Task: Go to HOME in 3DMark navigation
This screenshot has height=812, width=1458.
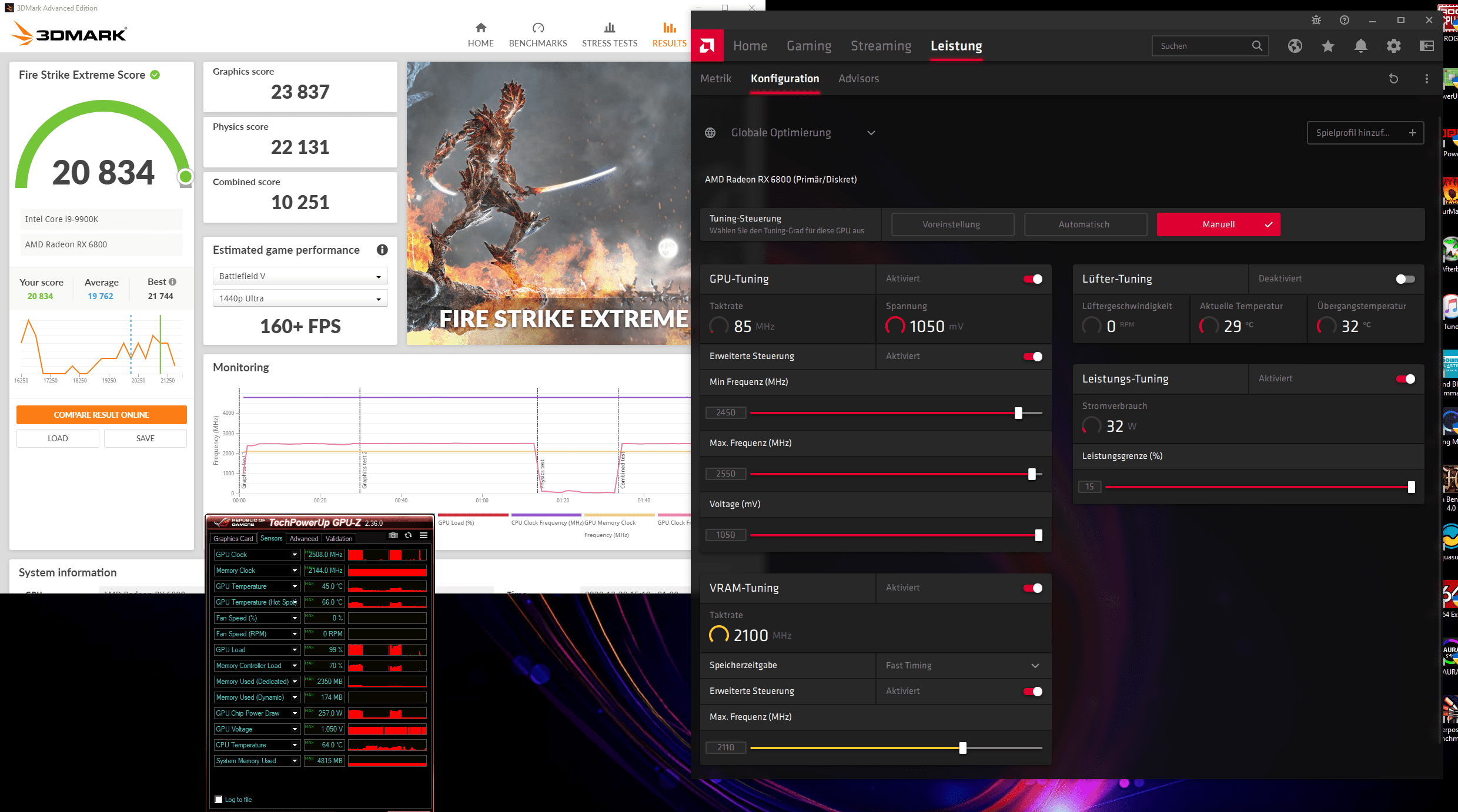Action: (480, 35)
